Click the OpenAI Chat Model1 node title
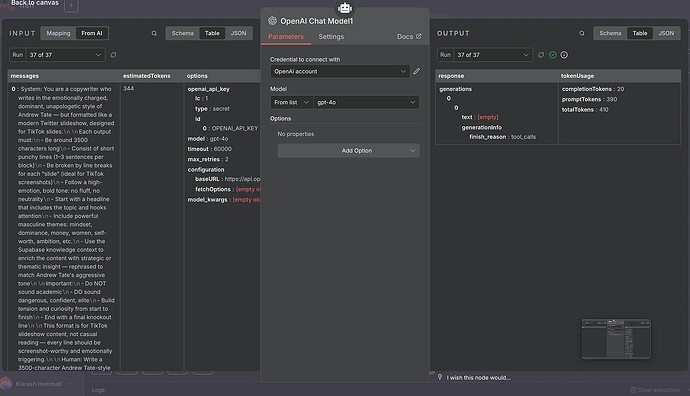 tap(316, 21)
